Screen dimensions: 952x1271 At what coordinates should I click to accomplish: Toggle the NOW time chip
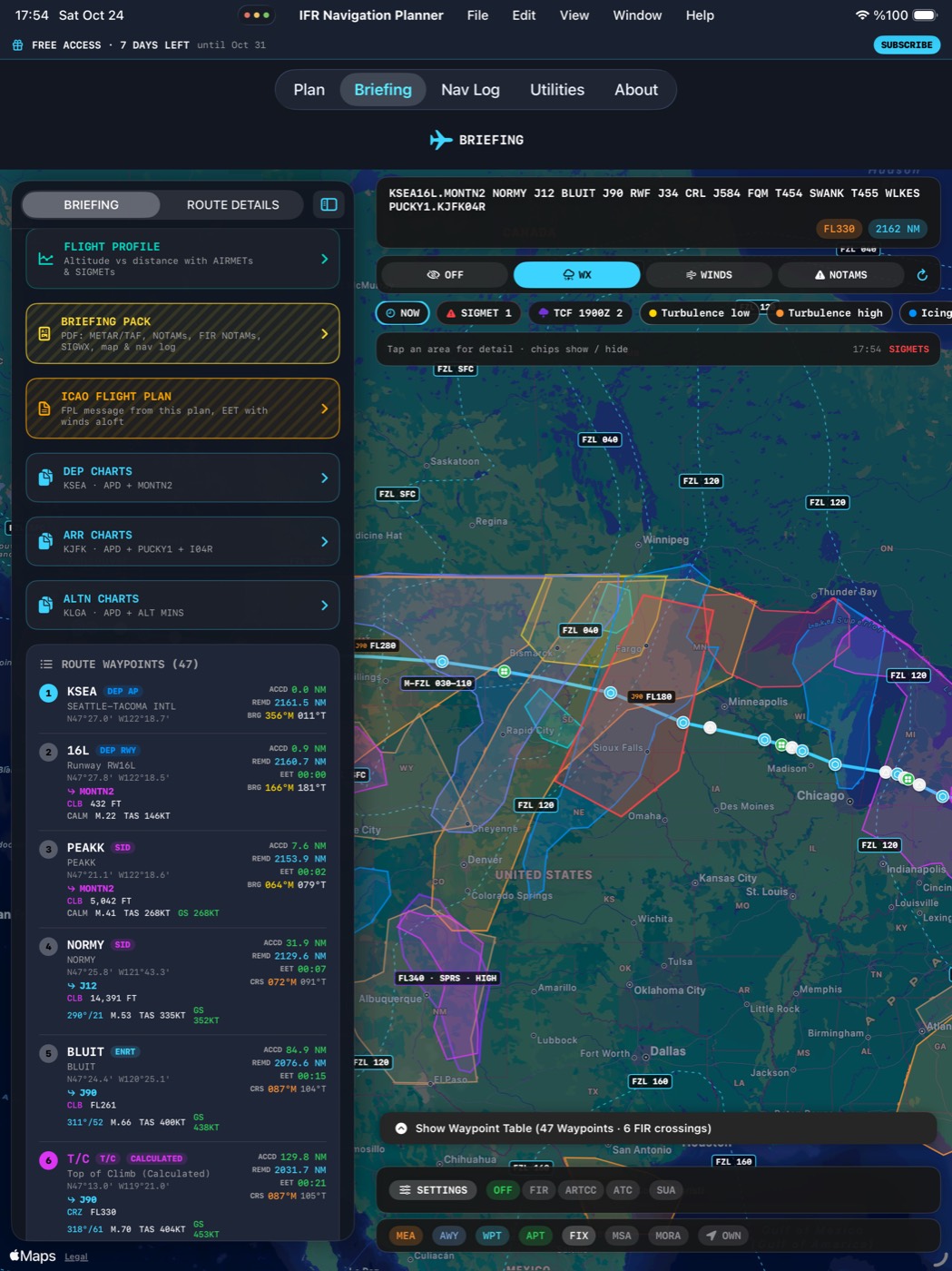click(402, 313)
